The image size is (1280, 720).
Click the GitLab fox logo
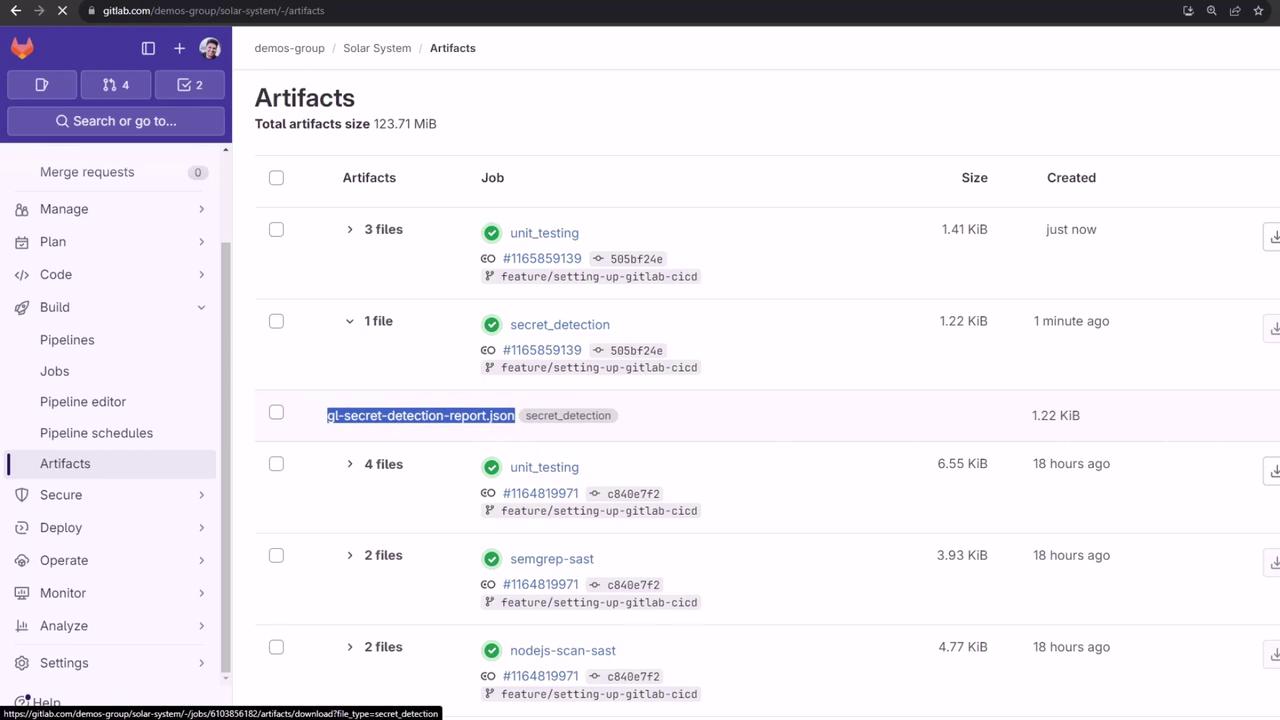(x=22, y=48)
